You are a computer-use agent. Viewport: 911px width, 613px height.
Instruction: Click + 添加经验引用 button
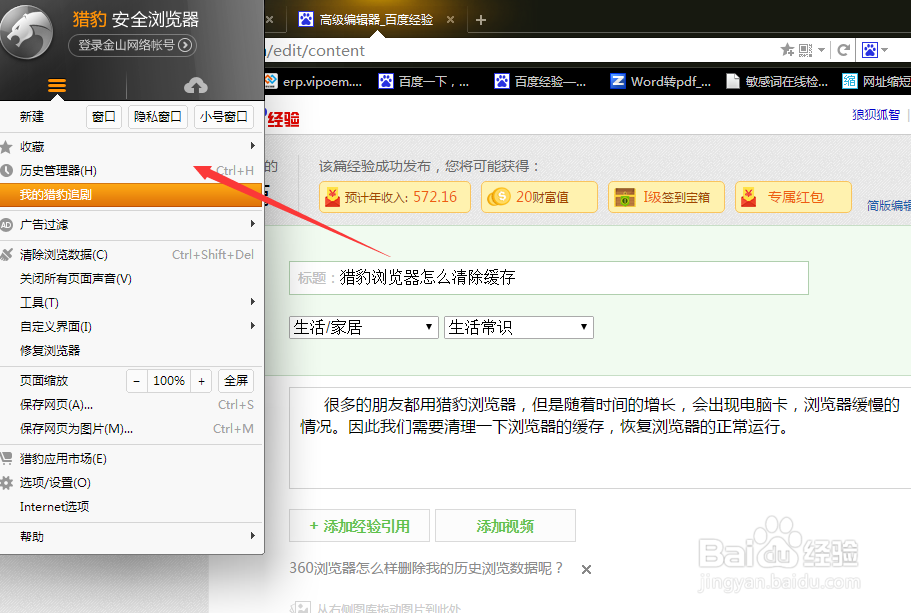pyautogui.click(x=360, y=526)
